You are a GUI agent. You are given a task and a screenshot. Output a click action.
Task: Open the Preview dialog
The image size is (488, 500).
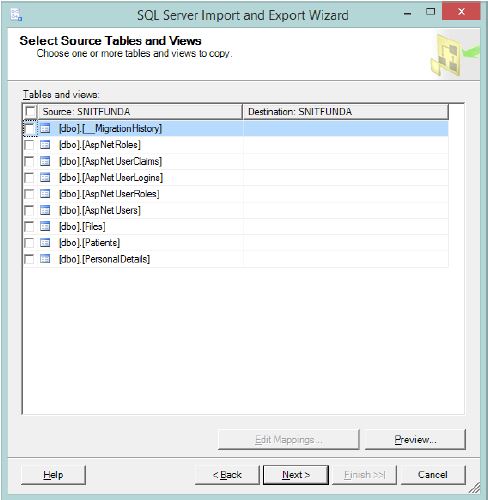click(415, 440)
